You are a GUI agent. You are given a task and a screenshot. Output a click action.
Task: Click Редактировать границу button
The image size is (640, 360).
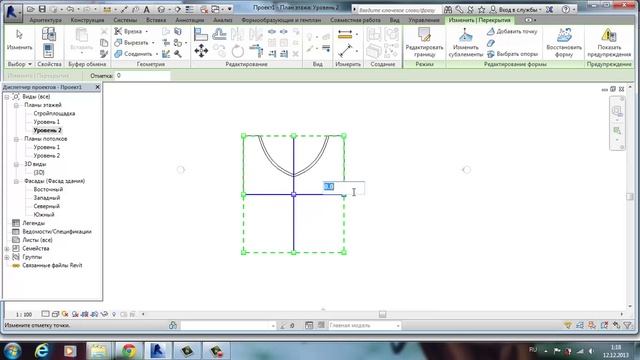424,42
